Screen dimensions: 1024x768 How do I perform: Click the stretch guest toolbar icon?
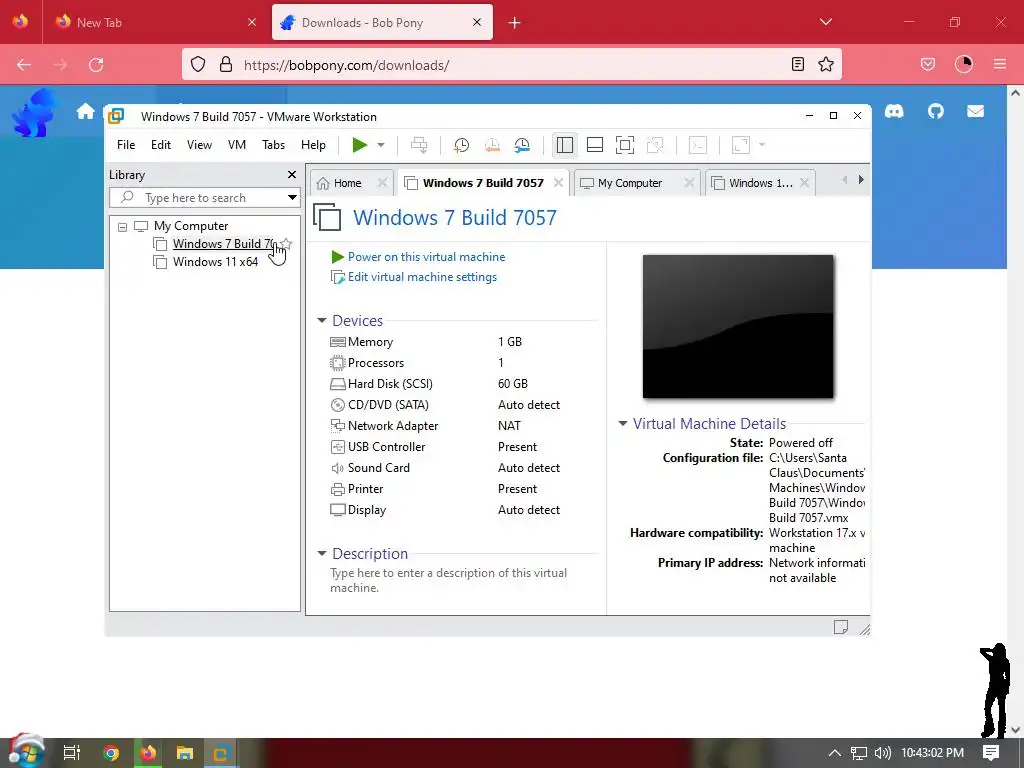741,145
